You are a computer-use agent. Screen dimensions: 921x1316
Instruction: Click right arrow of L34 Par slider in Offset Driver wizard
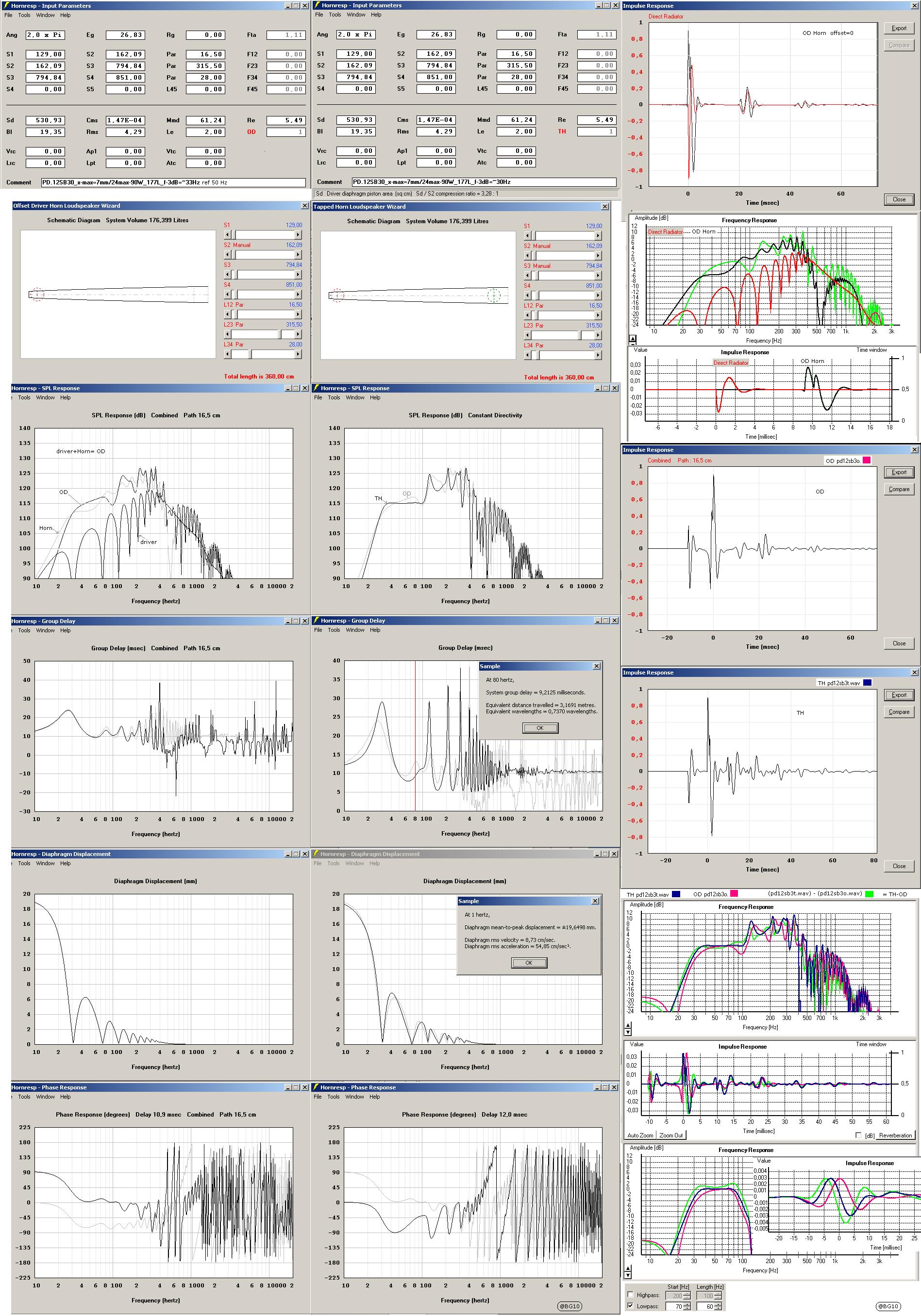pyautogui.click(x=298, y=354)
